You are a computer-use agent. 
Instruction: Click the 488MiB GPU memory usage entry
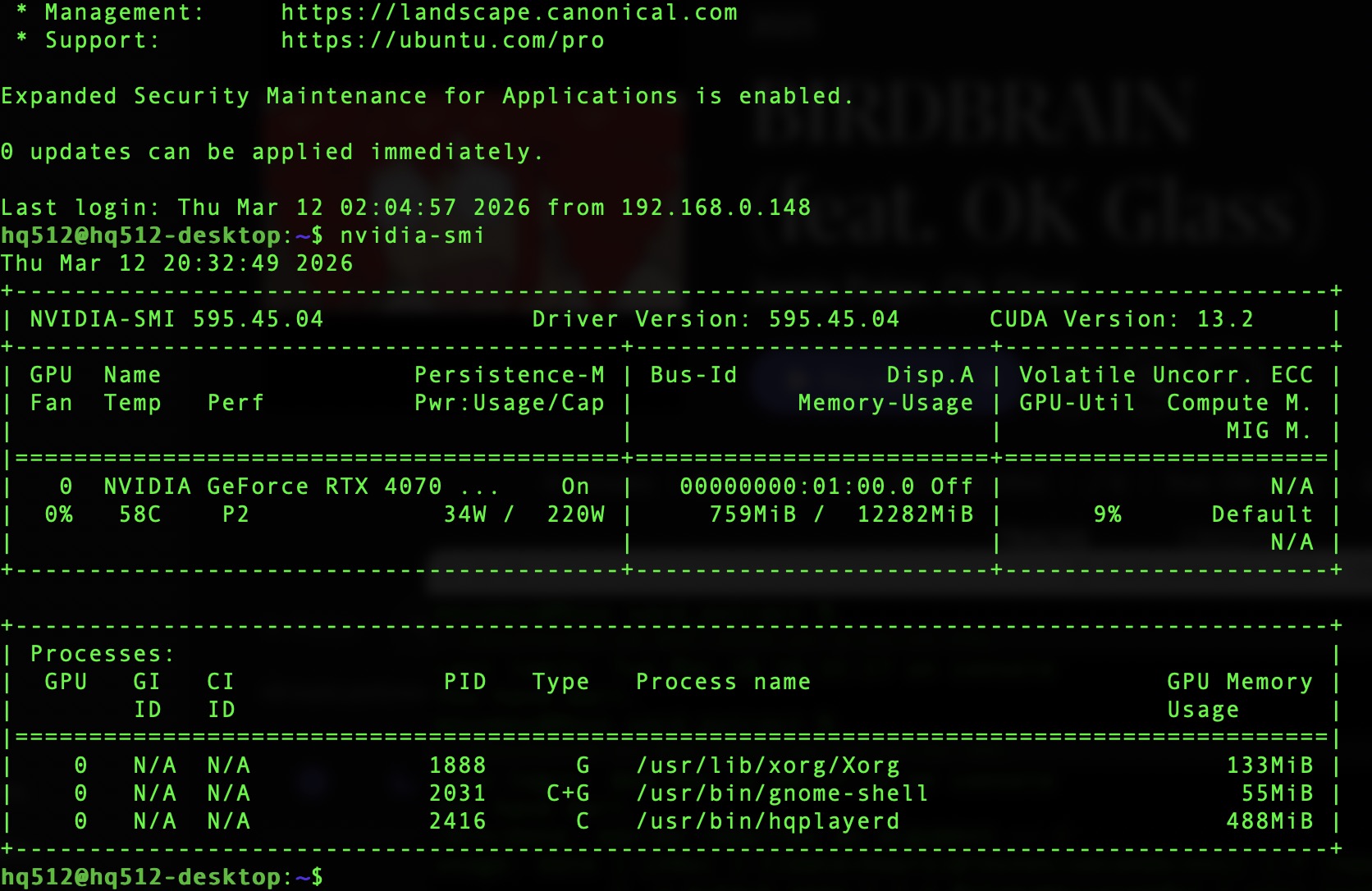(1269, 822)
